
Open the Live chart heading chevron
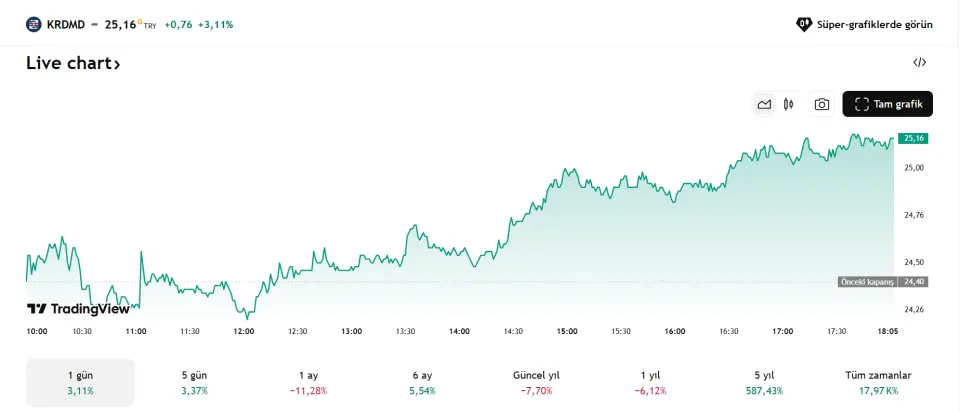tap(117, 64)
